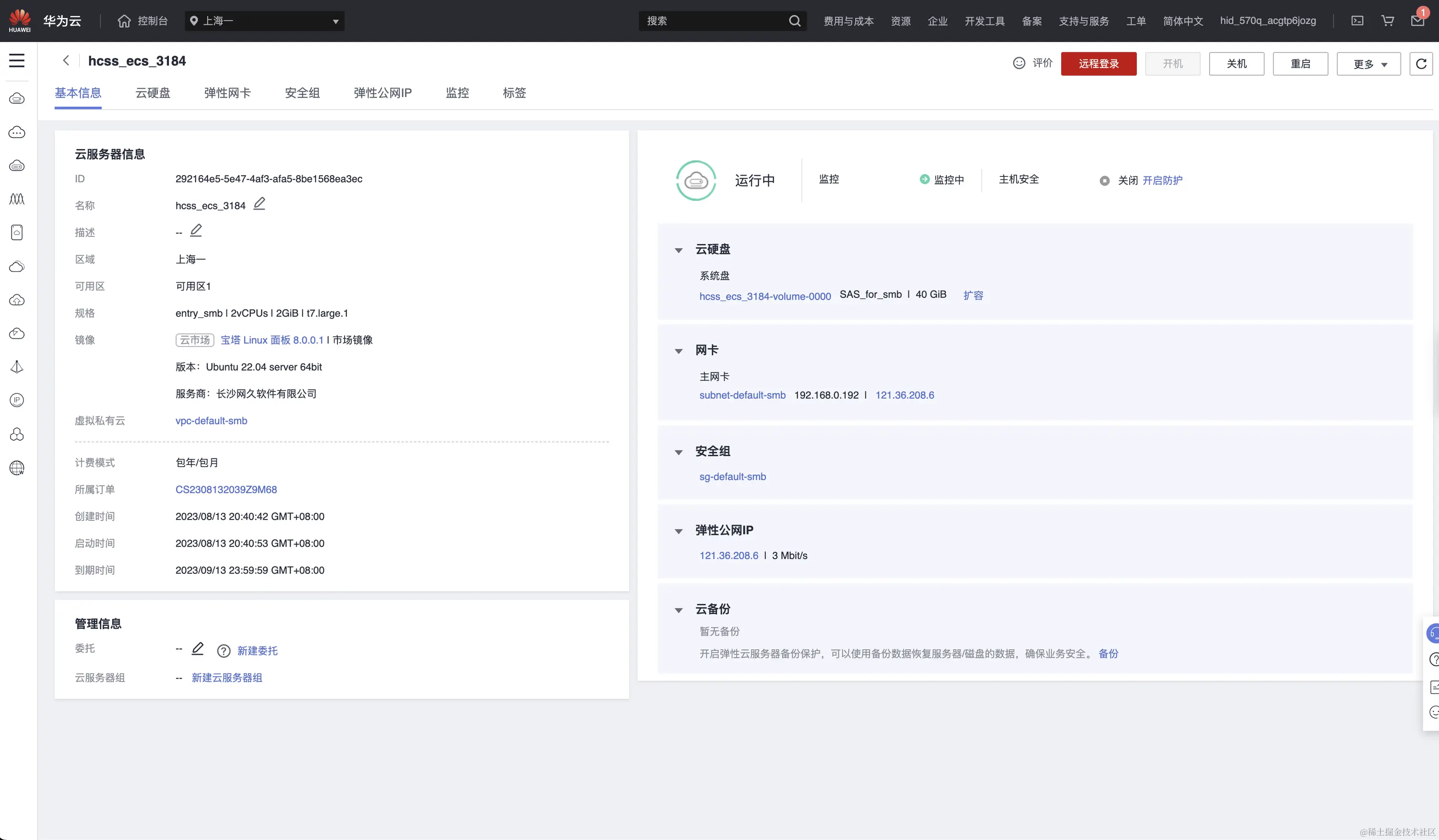Collapse the 云硬盘 section
The width and height of the screenshot is (1439, 840).
[679, 250]
